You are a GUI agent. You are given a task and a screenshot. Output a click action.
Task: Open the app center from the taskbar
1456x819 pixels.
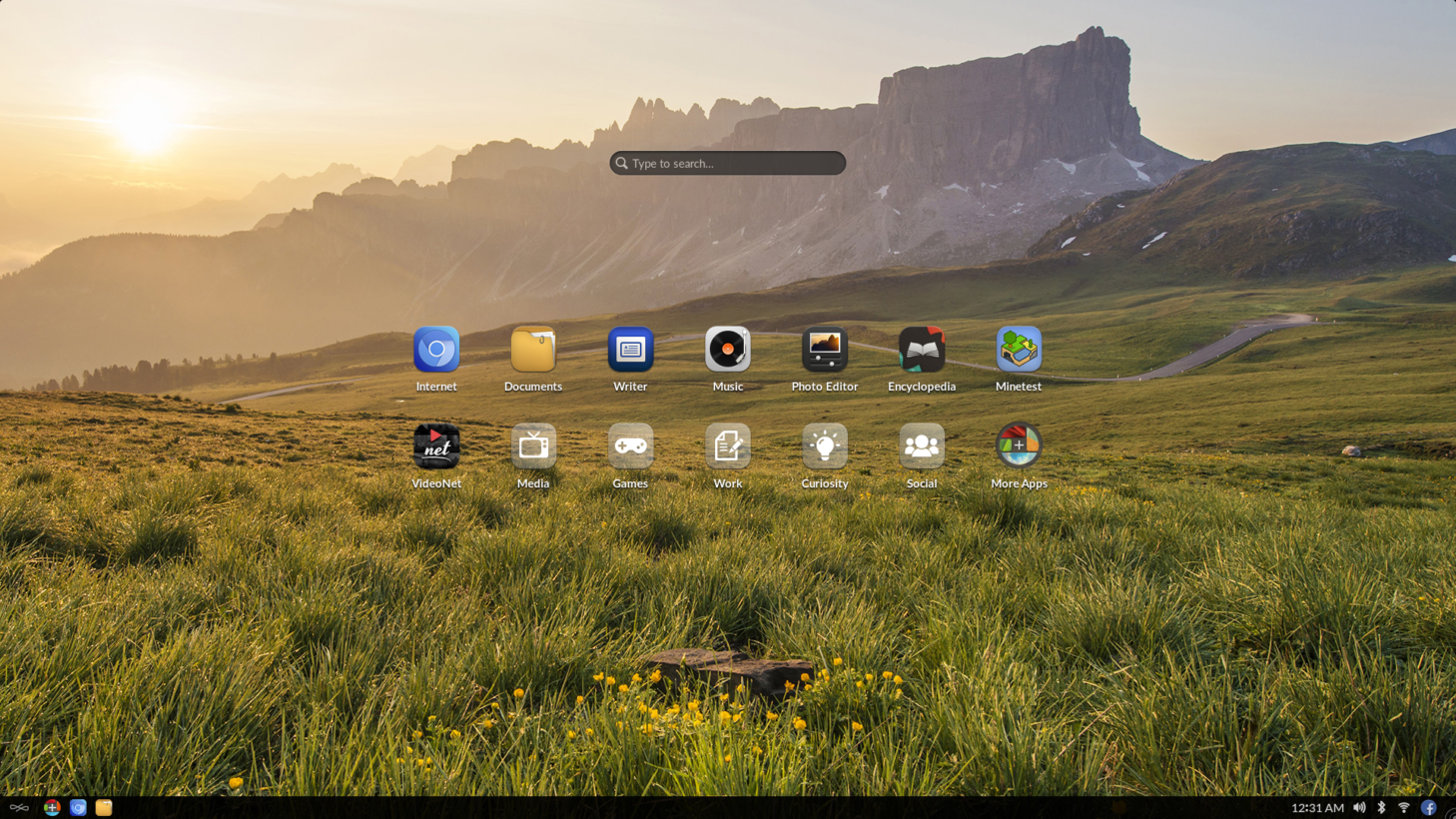click(52, 807)
